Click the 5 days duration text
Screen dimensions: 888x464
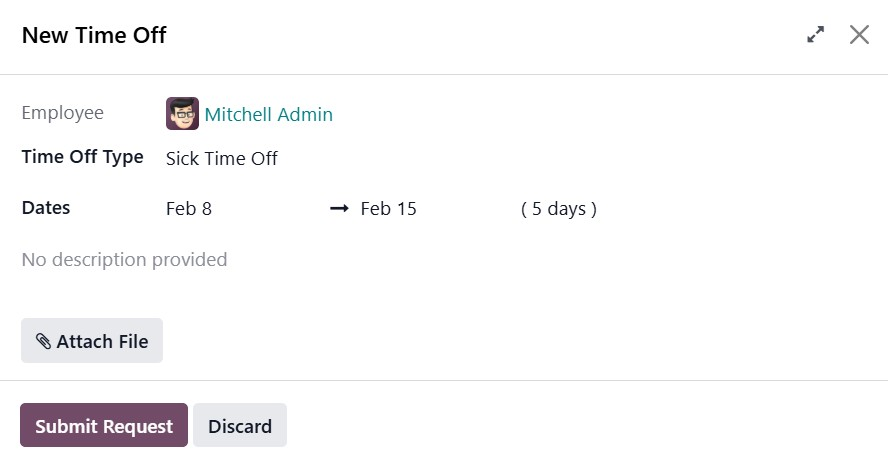pos(558,209)
